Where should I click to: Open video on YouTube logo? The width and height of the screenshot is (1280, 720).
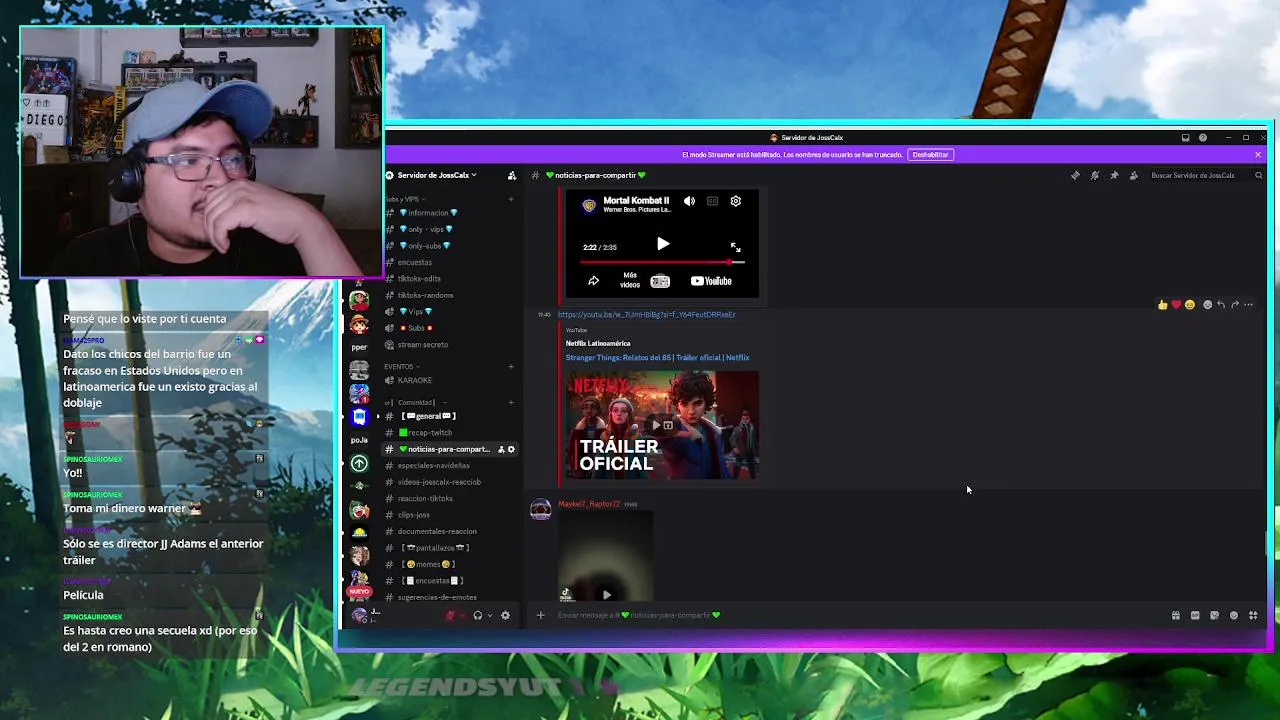712,281
